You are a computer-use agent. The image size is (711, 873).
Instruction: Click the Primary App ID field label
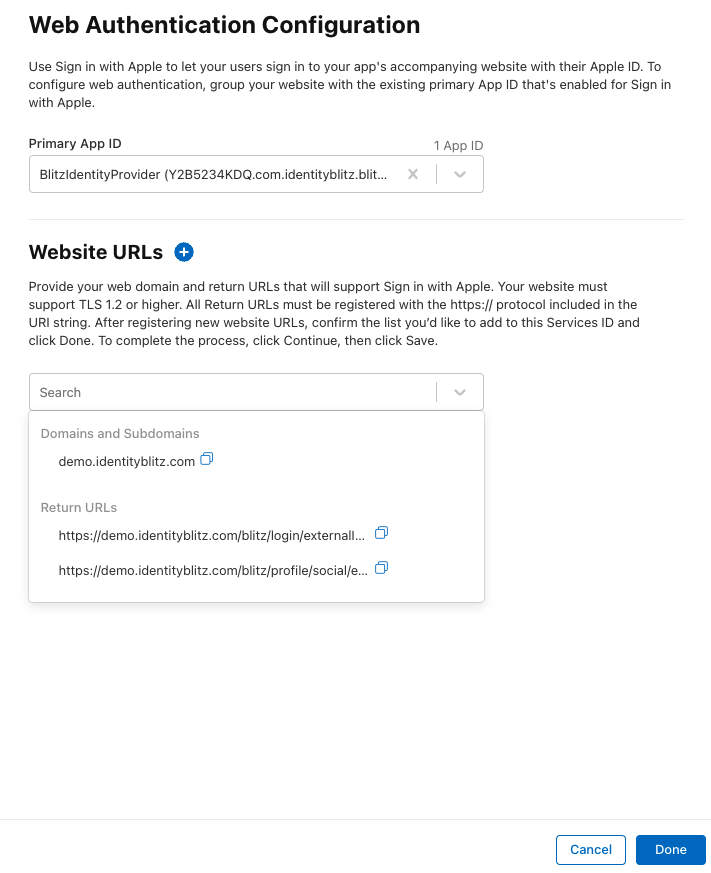point(75,144)
